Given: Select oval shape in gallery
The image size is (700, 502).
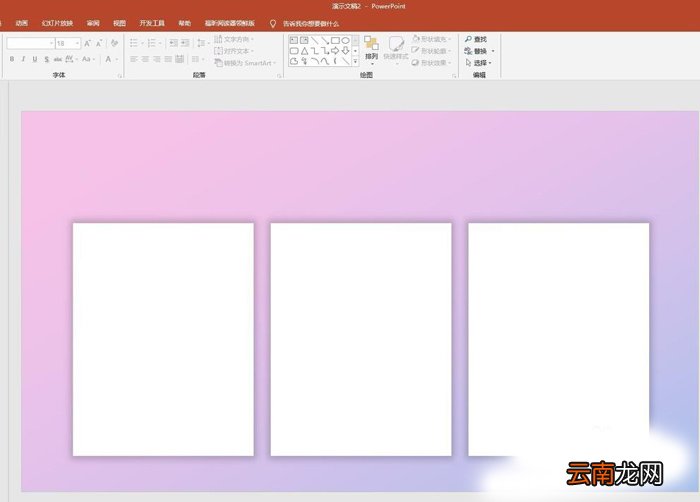Looking at the screenshot, I should point(345,40).
